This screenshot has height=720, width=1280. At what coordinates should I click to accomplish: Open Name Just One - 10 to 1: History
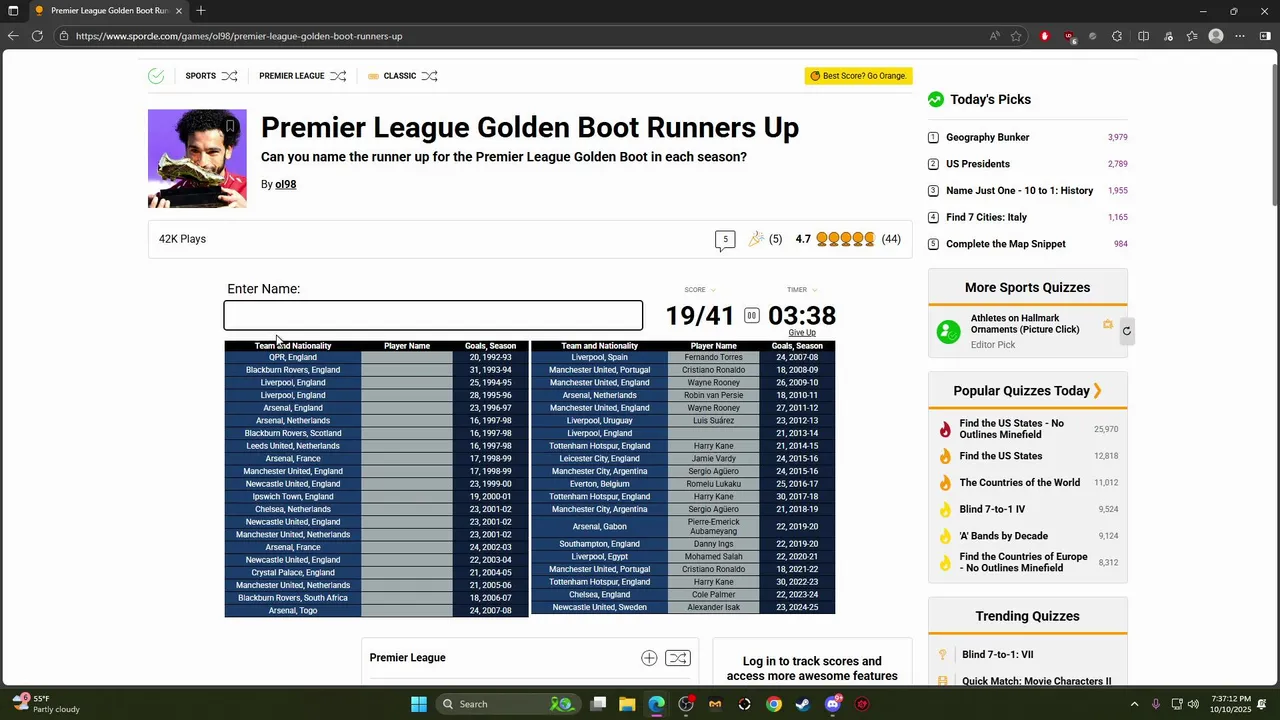[1020, 191]
